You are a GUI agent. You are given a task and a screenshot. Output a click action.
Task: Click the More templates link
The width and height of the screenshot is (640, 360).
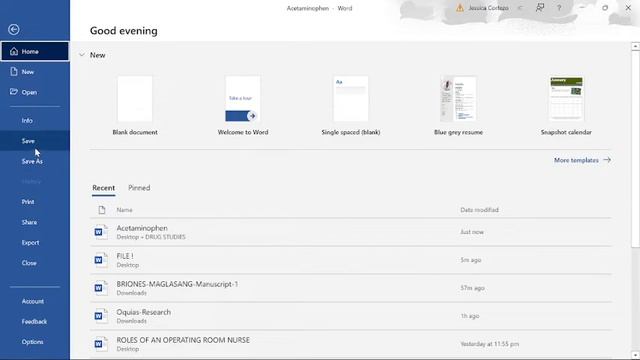coord(582,160)
